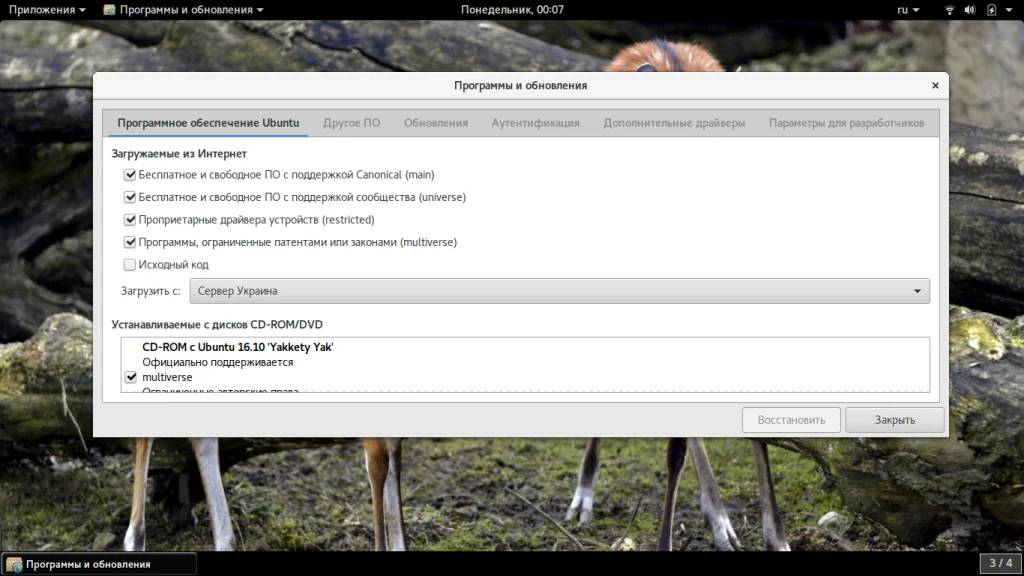Image resolution: width=1024 pixels, height=576 pixels.
Task: Toggle community (universe) software checkbox
Action: coord(130,197)
